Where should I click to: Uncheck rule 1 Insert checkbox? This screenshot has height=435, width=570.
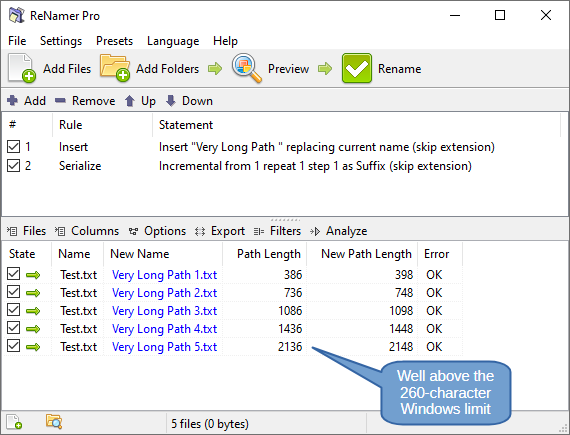tap(13, 147)
